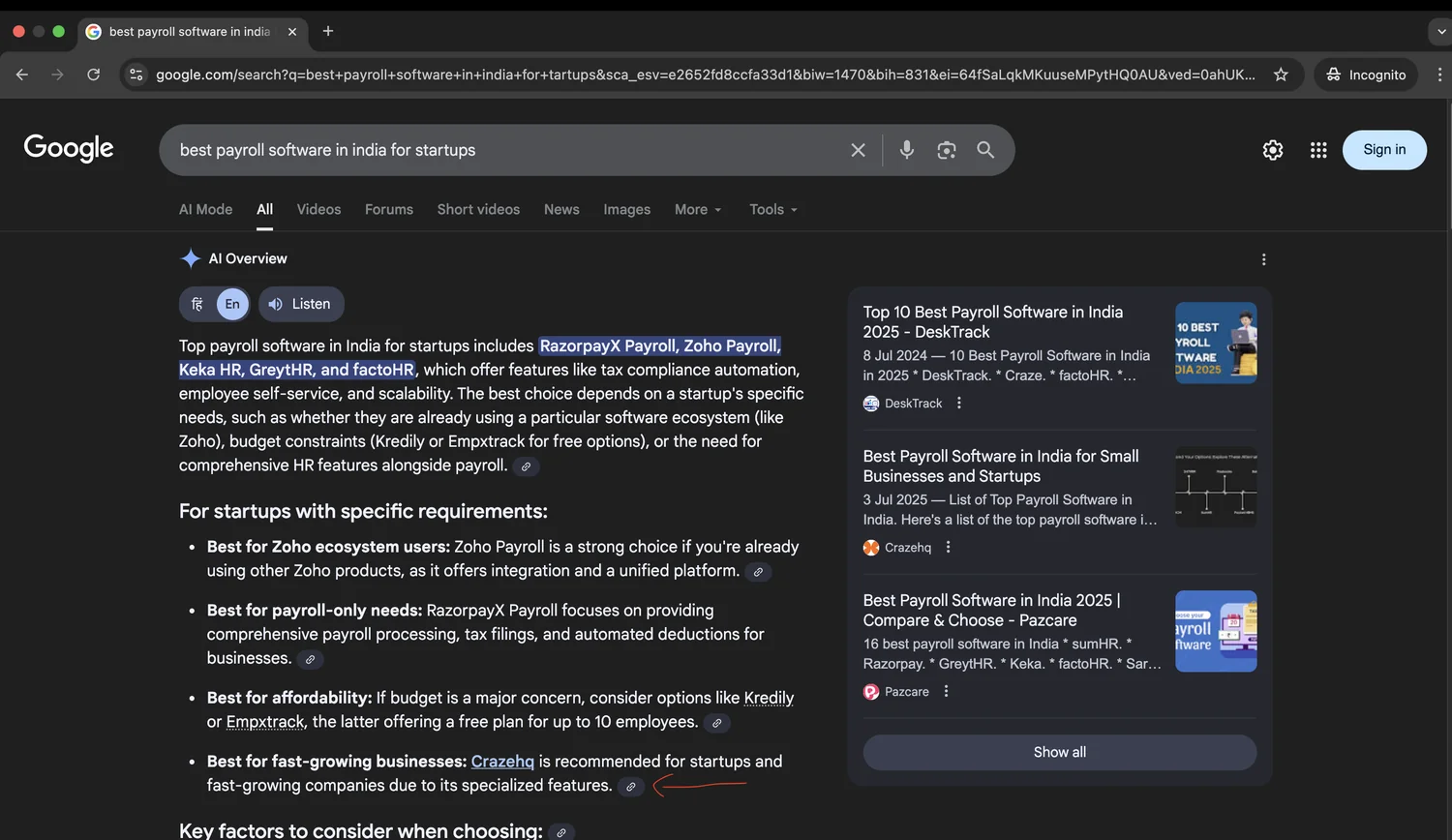Start voice search with microphone icon

click(x=906, y=150)
